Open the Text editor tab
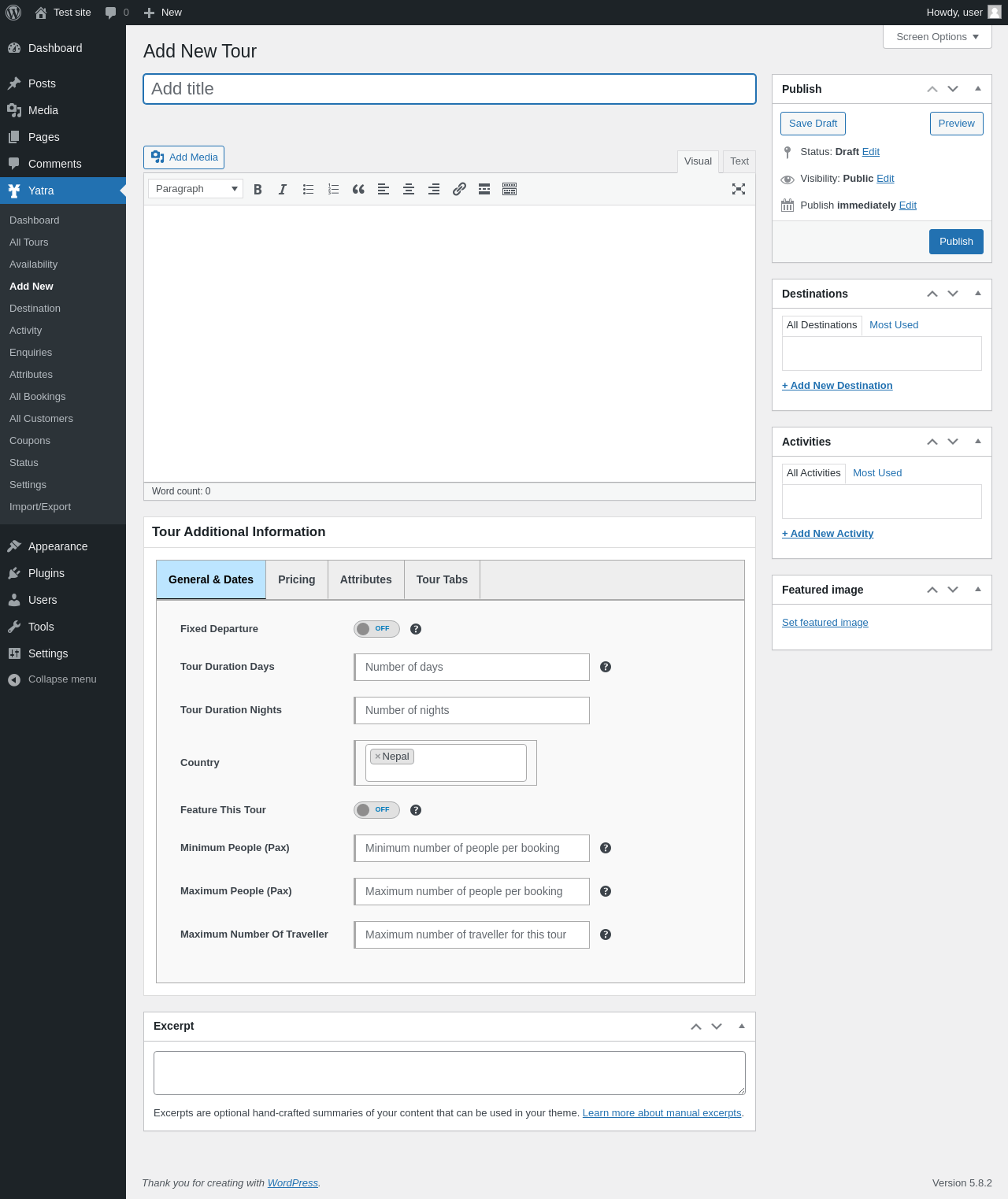 coord(739,161)
